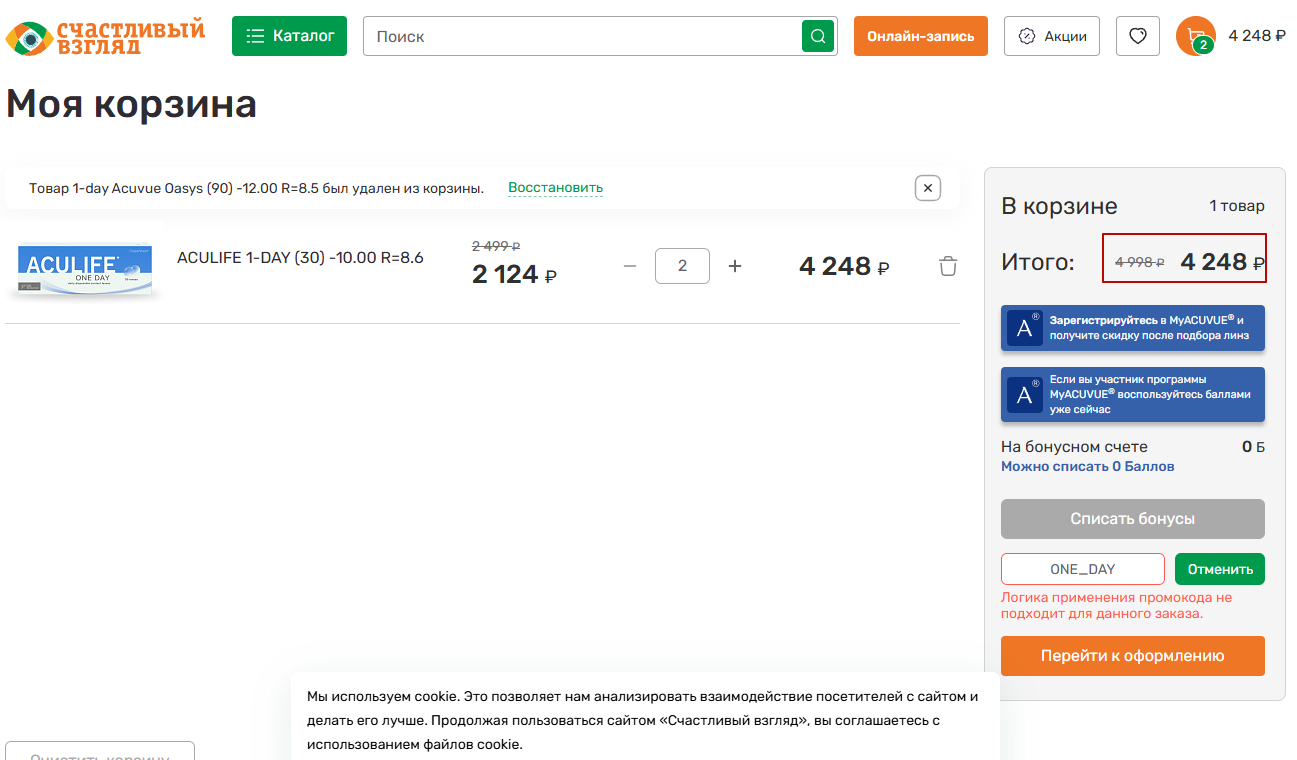Click the MyACUVUE registration banner
This screenshot has width=1297, height=760.
1133,328
